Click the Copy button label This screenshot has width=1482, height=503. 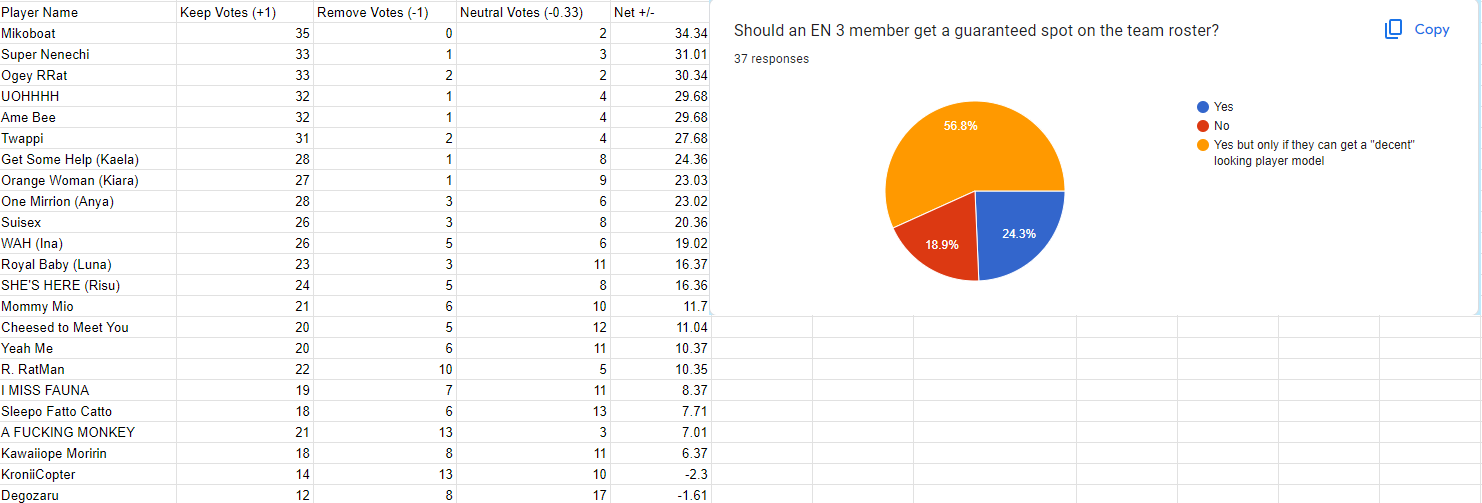(x=1432, y=30)
